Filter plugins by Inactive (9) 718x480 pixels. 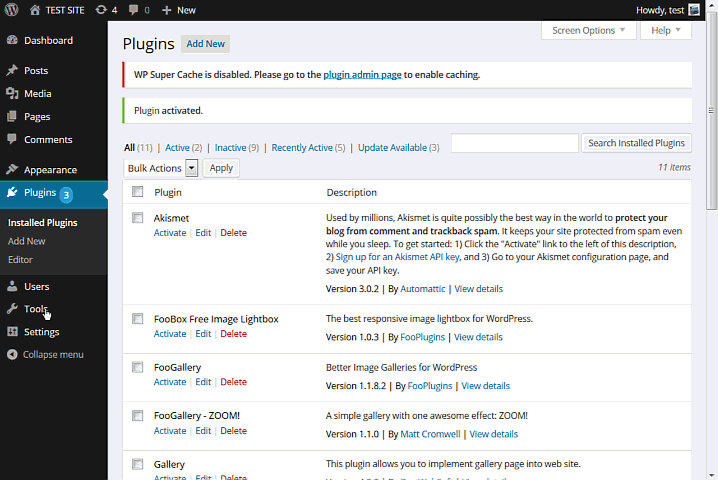[x=237, y=147]
